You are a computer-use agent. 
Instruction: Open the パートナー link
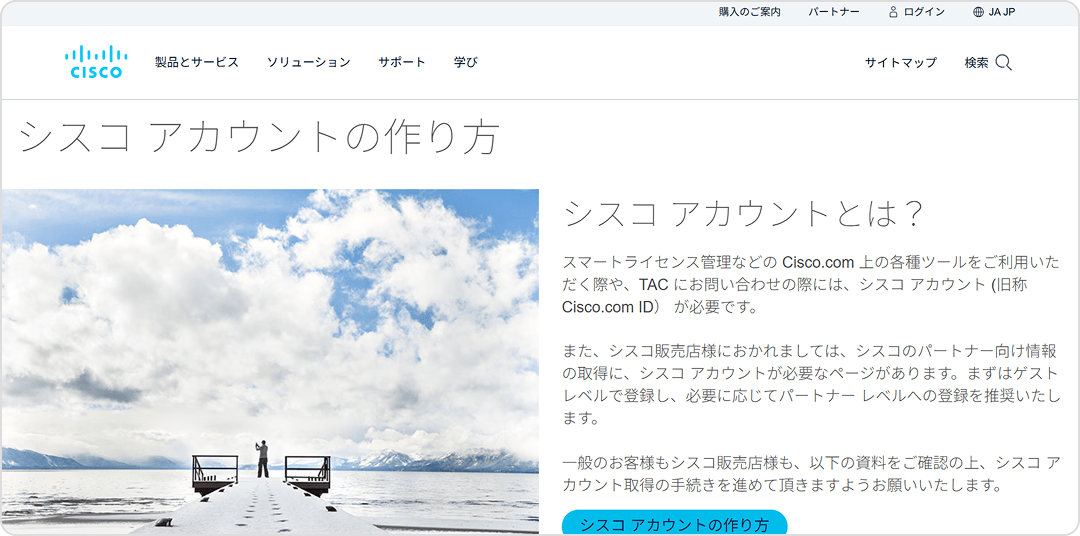[x=834, y=12]
